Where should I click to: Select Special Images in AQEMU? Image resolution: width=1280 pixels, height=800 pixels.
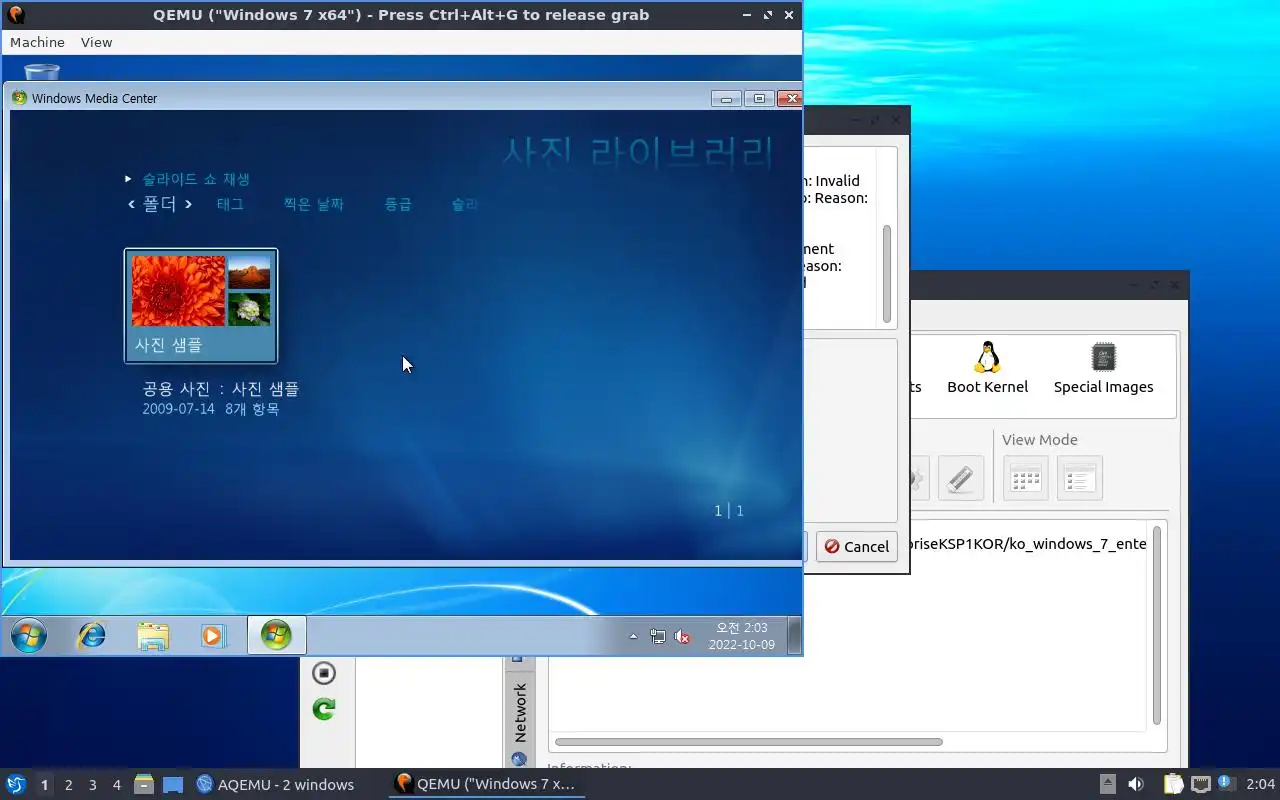point(1103,368)
